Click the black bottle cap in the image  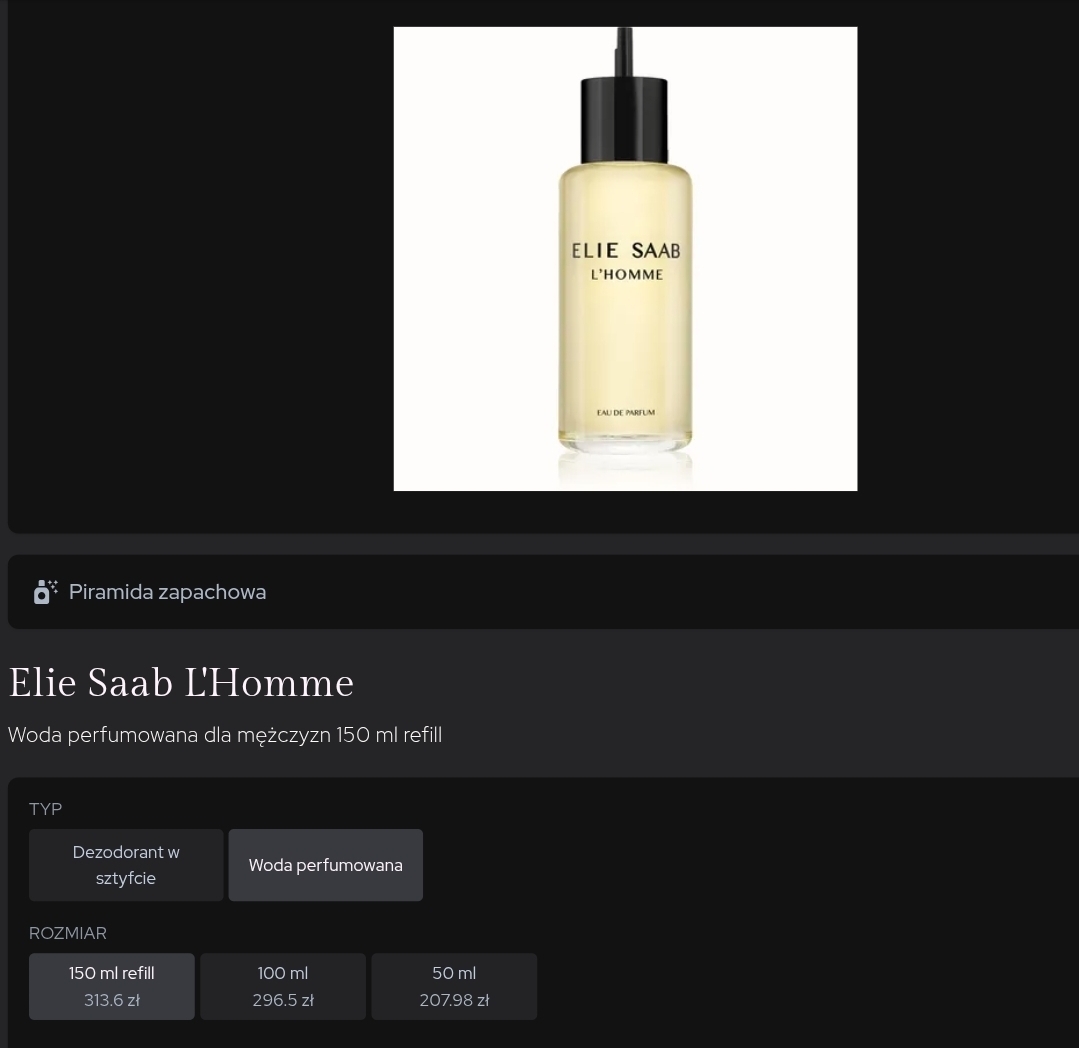click(x=624, y=120)
